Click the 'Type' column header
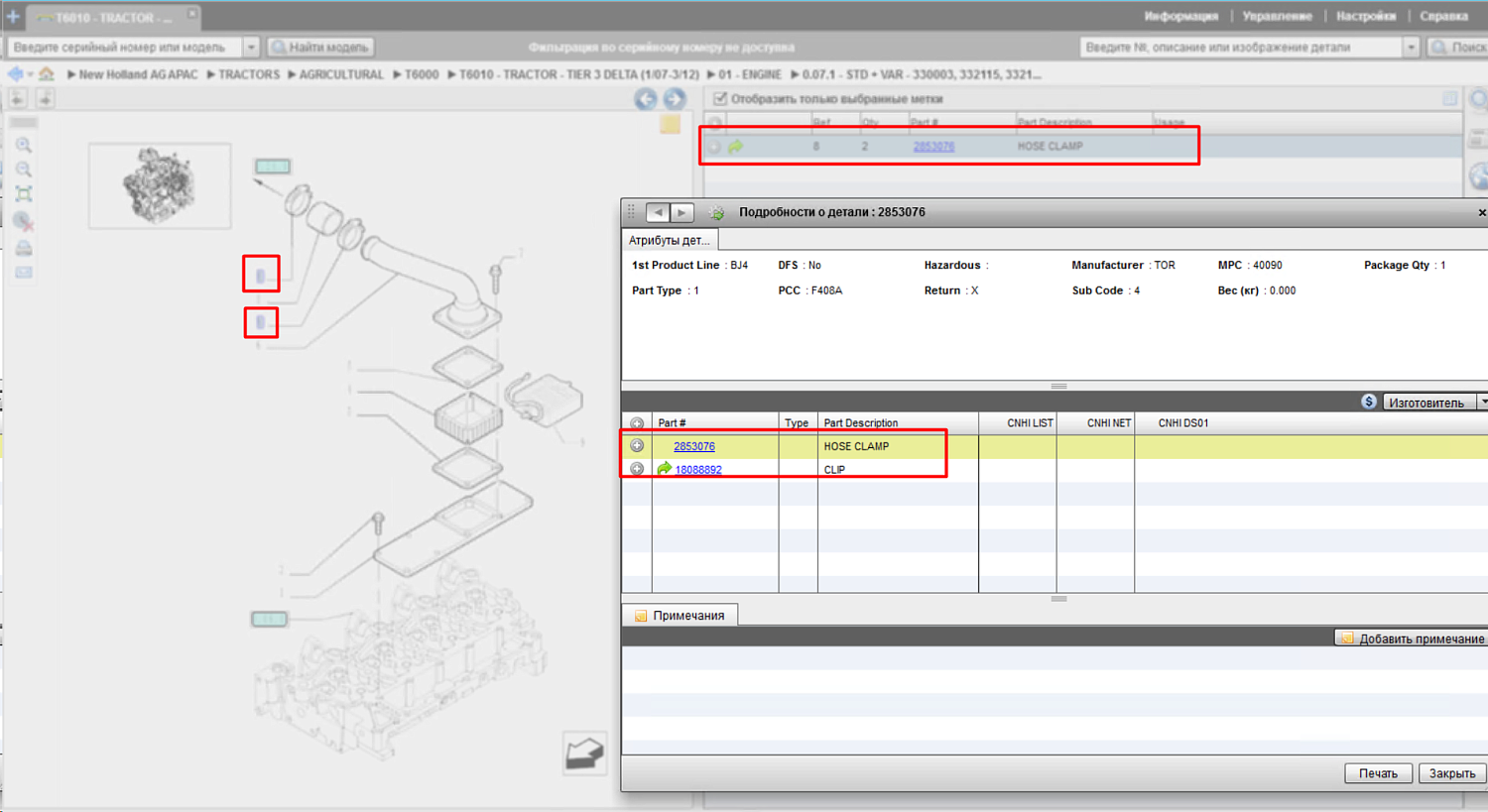The image size is (1488, 812). click(797, 423)
